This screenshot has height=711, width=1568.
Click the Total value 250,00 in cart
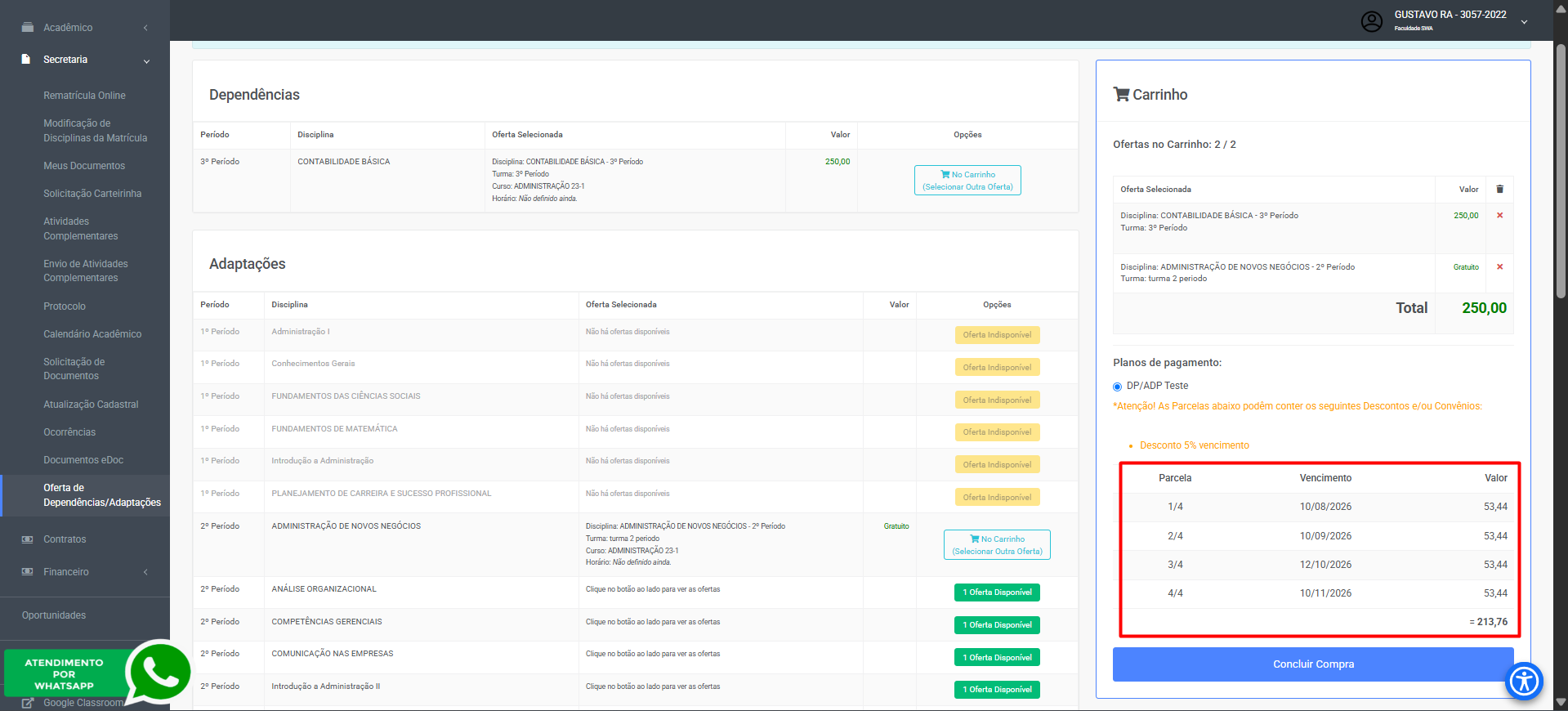tap(1484, 308)
